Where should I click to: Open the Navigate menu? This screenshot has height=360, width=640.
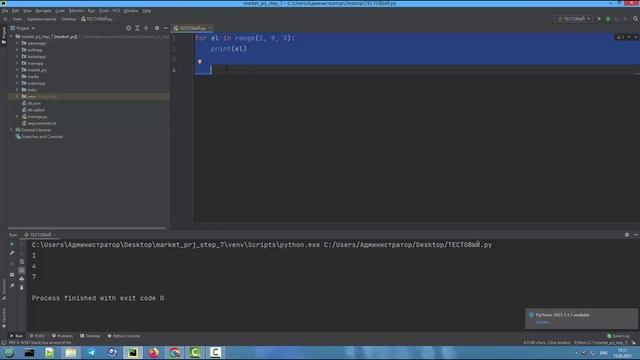(43, 11)
